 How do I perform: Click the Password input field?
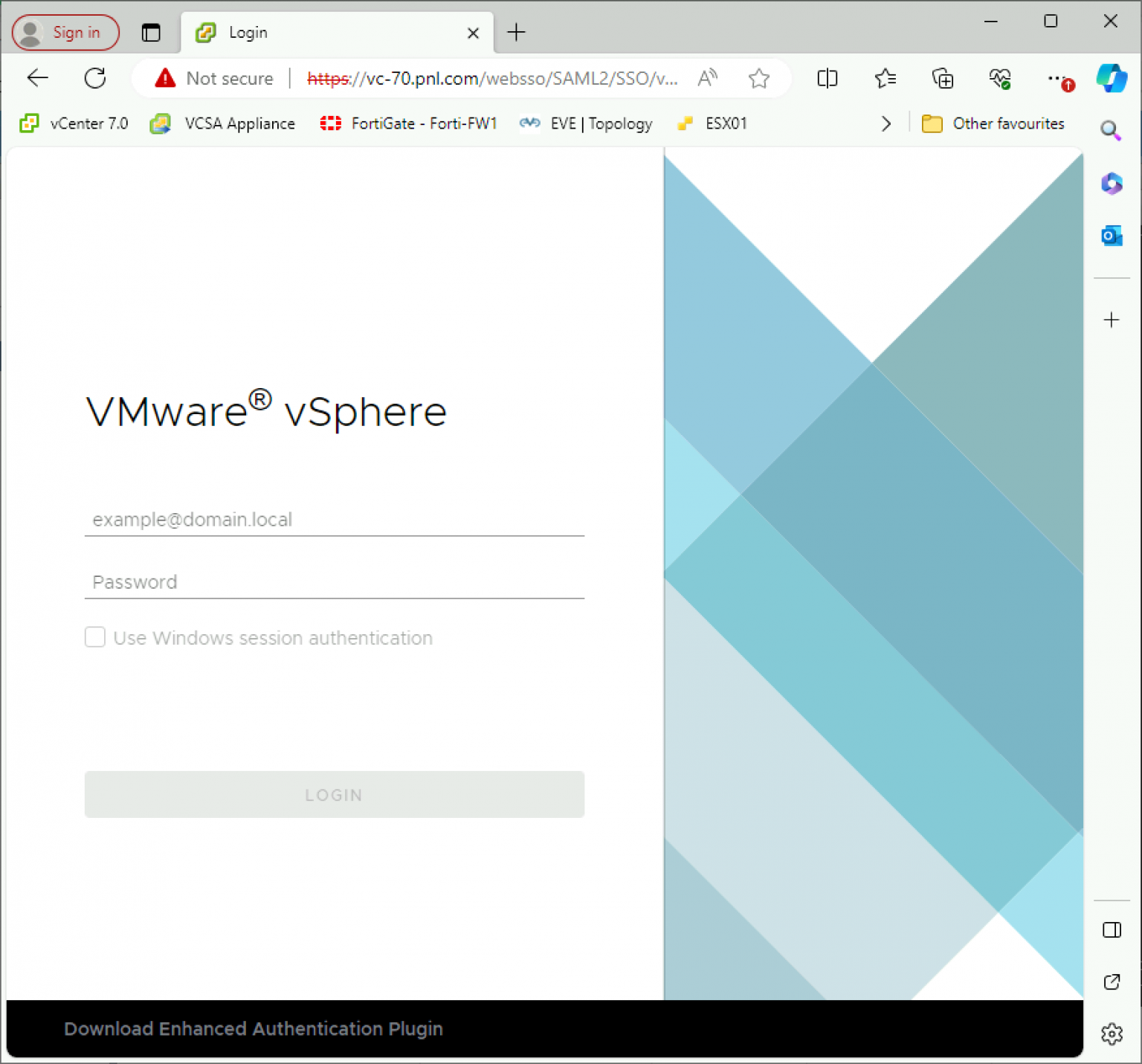[334, 582]
